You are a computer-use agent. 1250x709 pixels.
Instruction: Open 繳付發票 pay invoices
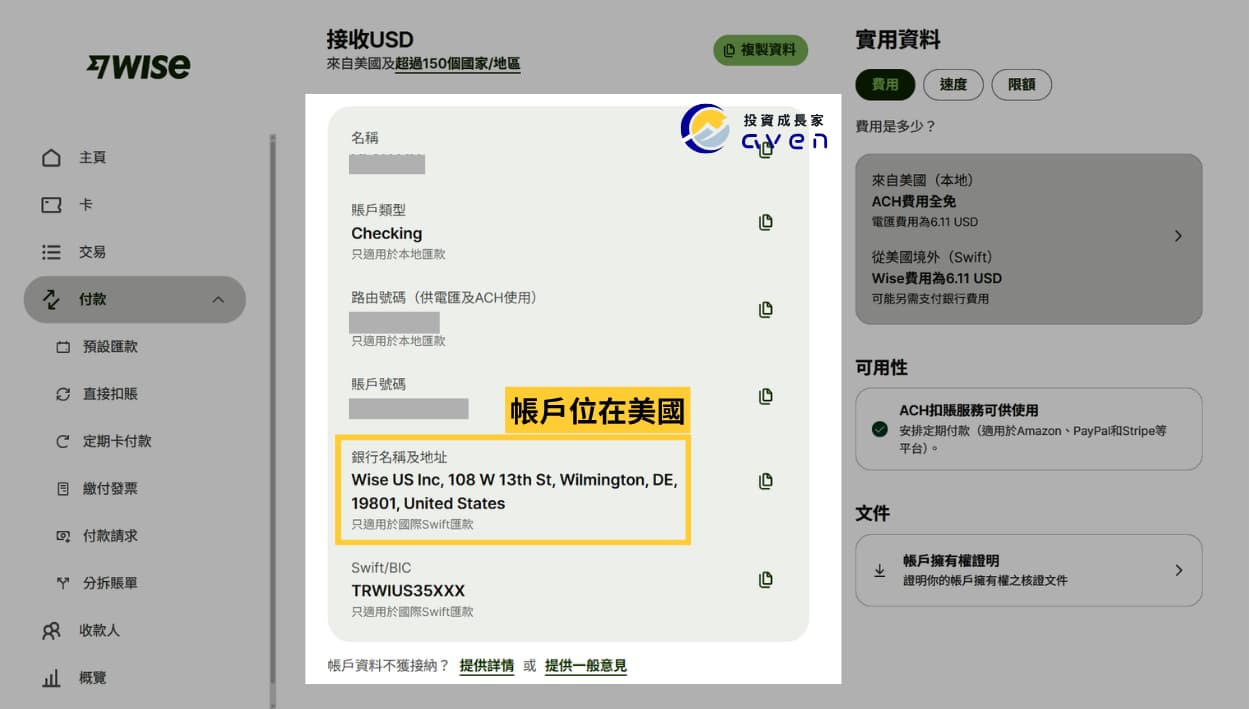(x=110, y=489)
